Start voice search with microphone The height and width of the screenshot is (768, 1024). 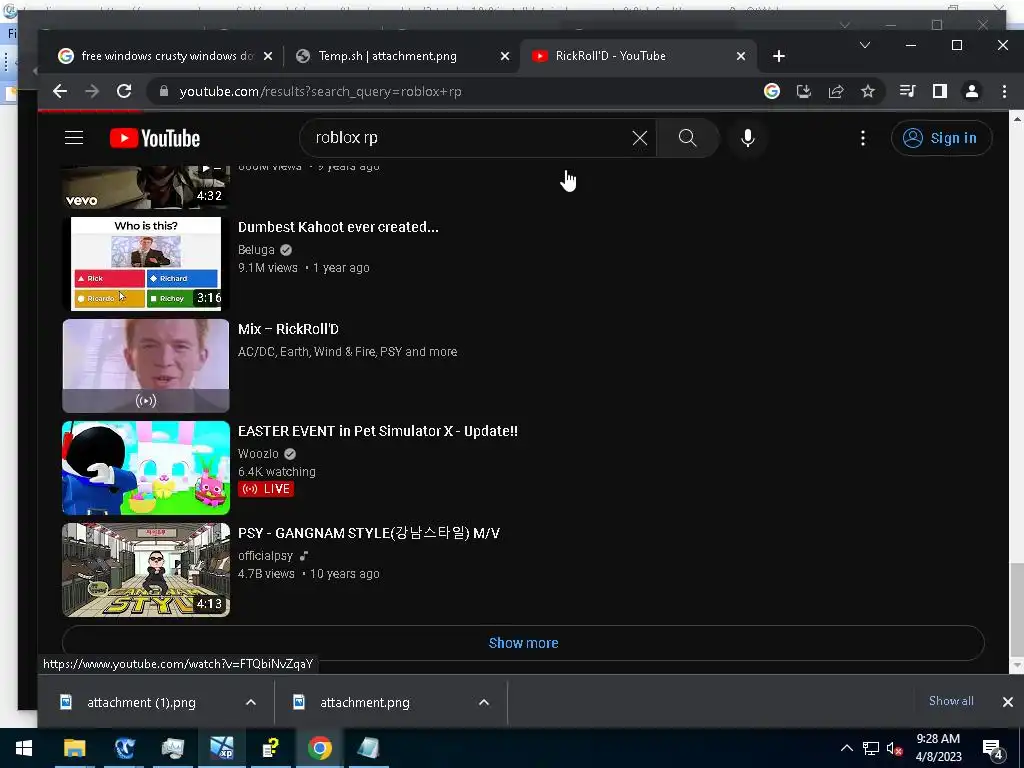tap(748, 138)
